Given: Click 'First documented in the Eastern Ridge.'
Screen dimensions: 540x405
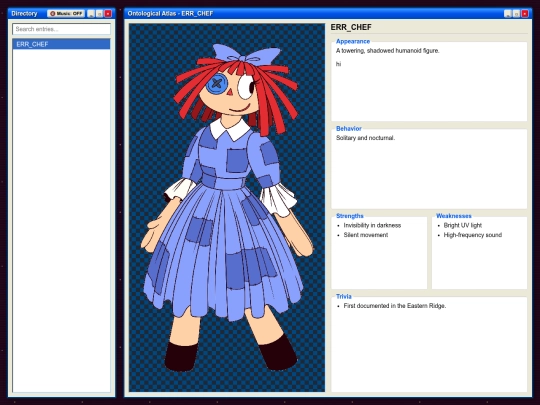Looking at the screenshot, I should coord(395,306).
